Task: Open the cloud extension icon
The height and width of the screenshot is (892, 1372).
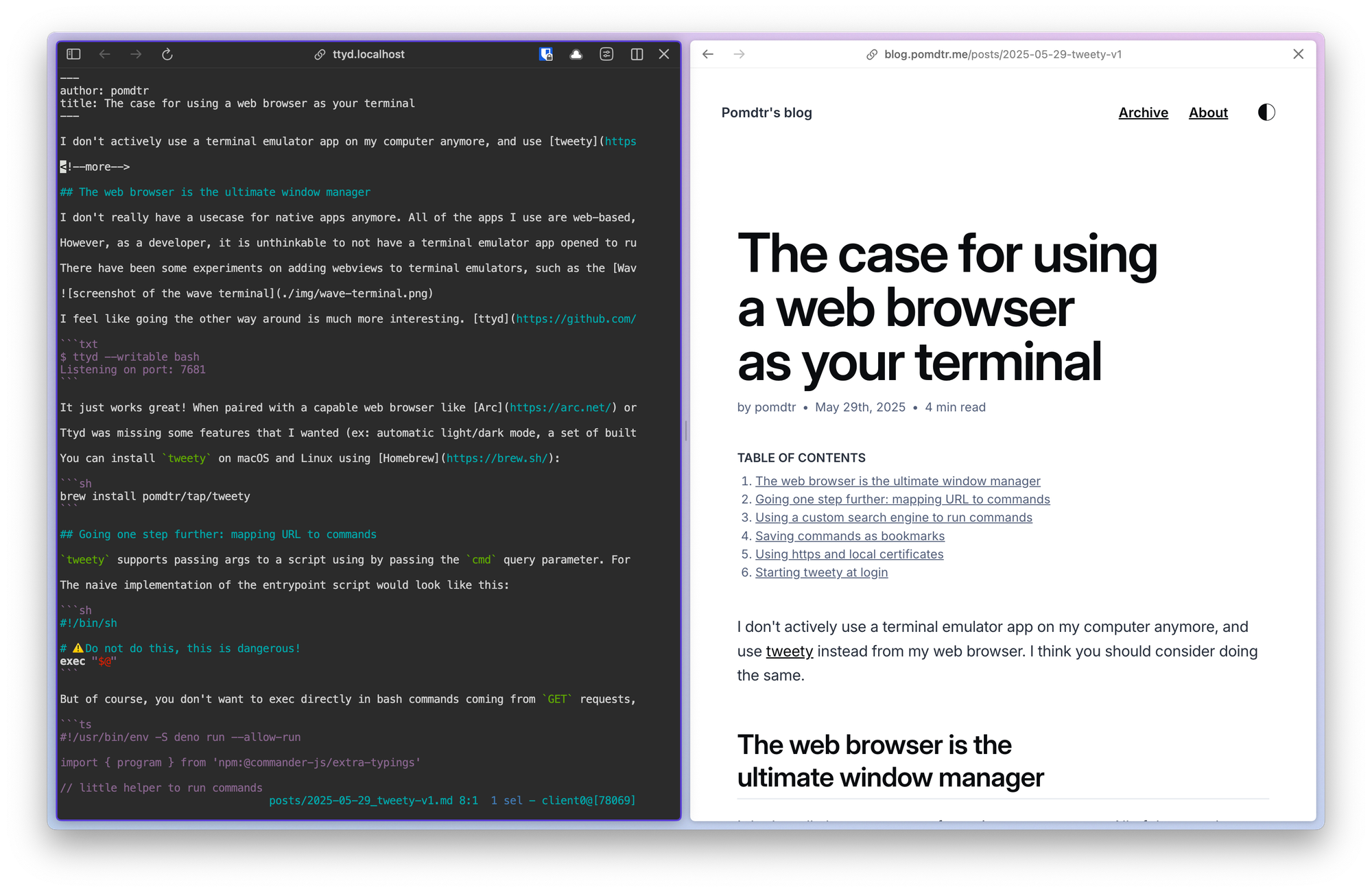Action: [x=576, y=54]
